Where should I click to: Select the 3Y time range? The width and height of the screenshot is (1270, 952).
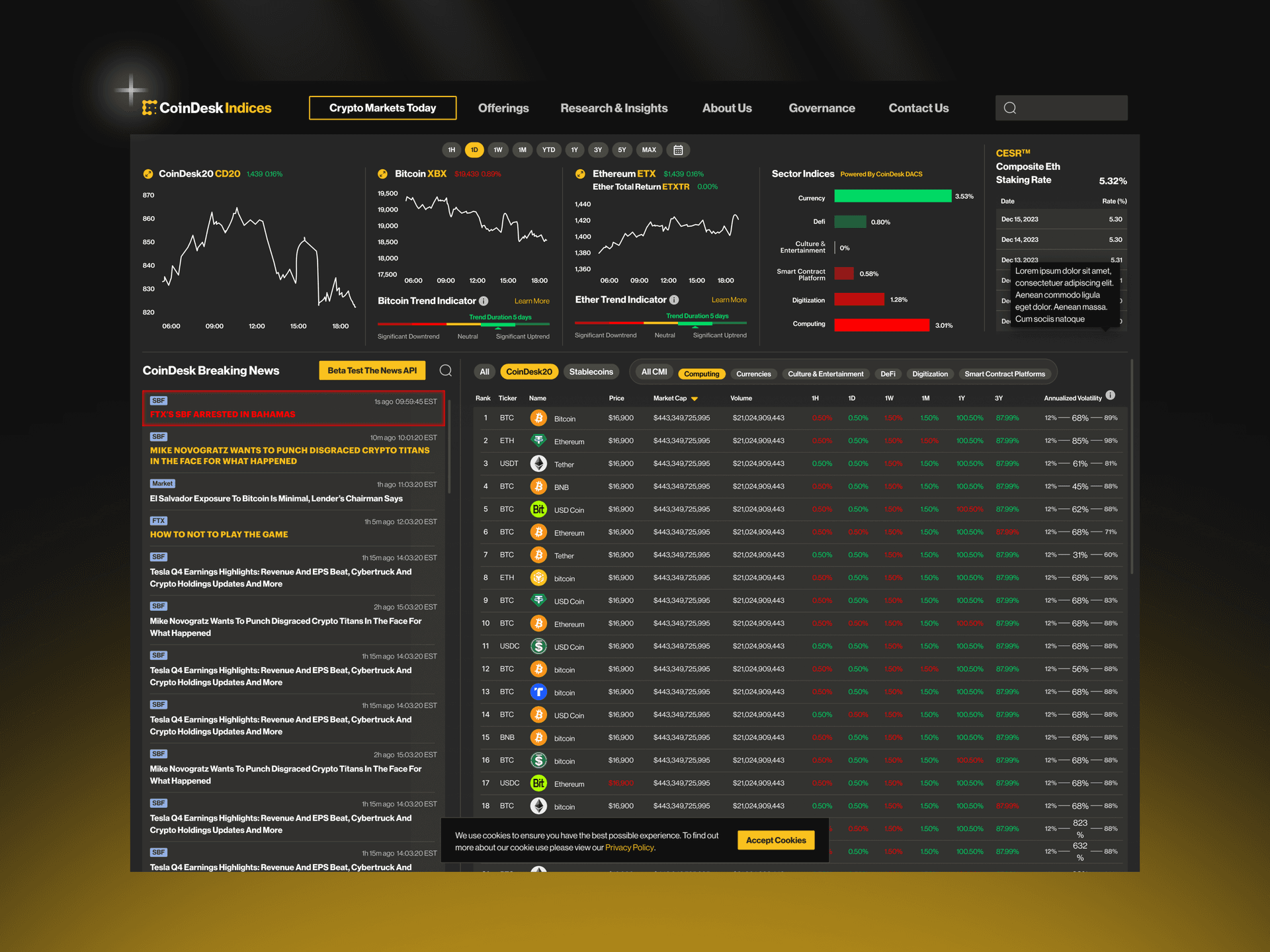(598, 150)
